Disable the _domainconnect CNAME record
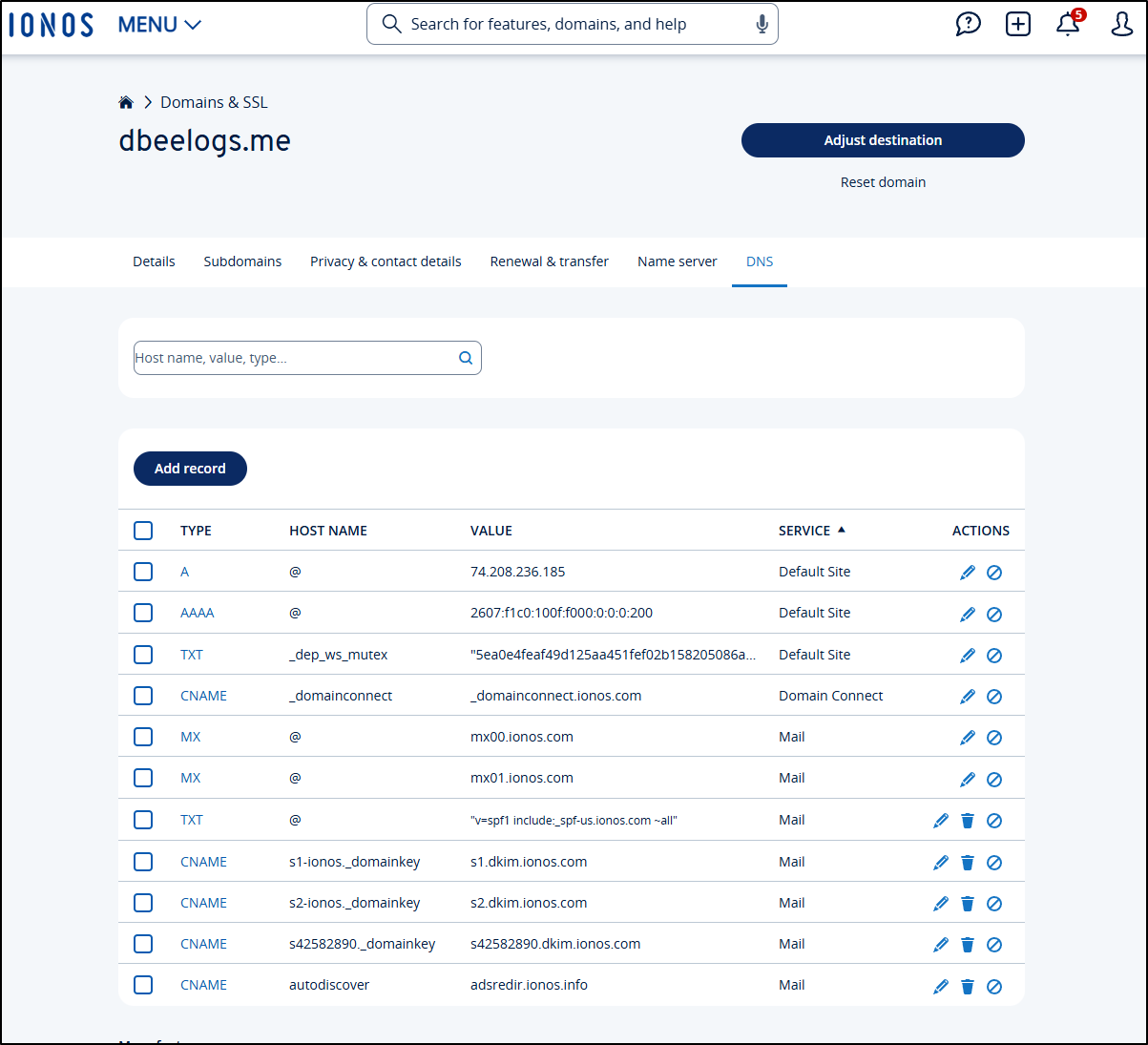This screenshot has width=1148, height=1045. [994, 697]
